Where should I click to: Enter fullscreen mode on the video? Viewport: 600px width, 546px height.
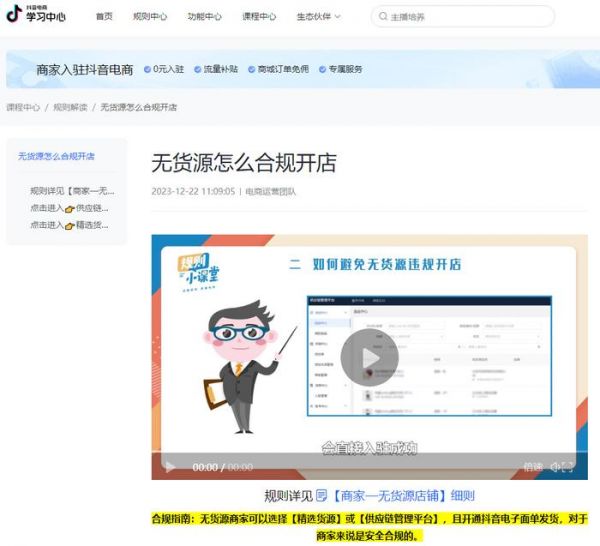pos(568,467)
